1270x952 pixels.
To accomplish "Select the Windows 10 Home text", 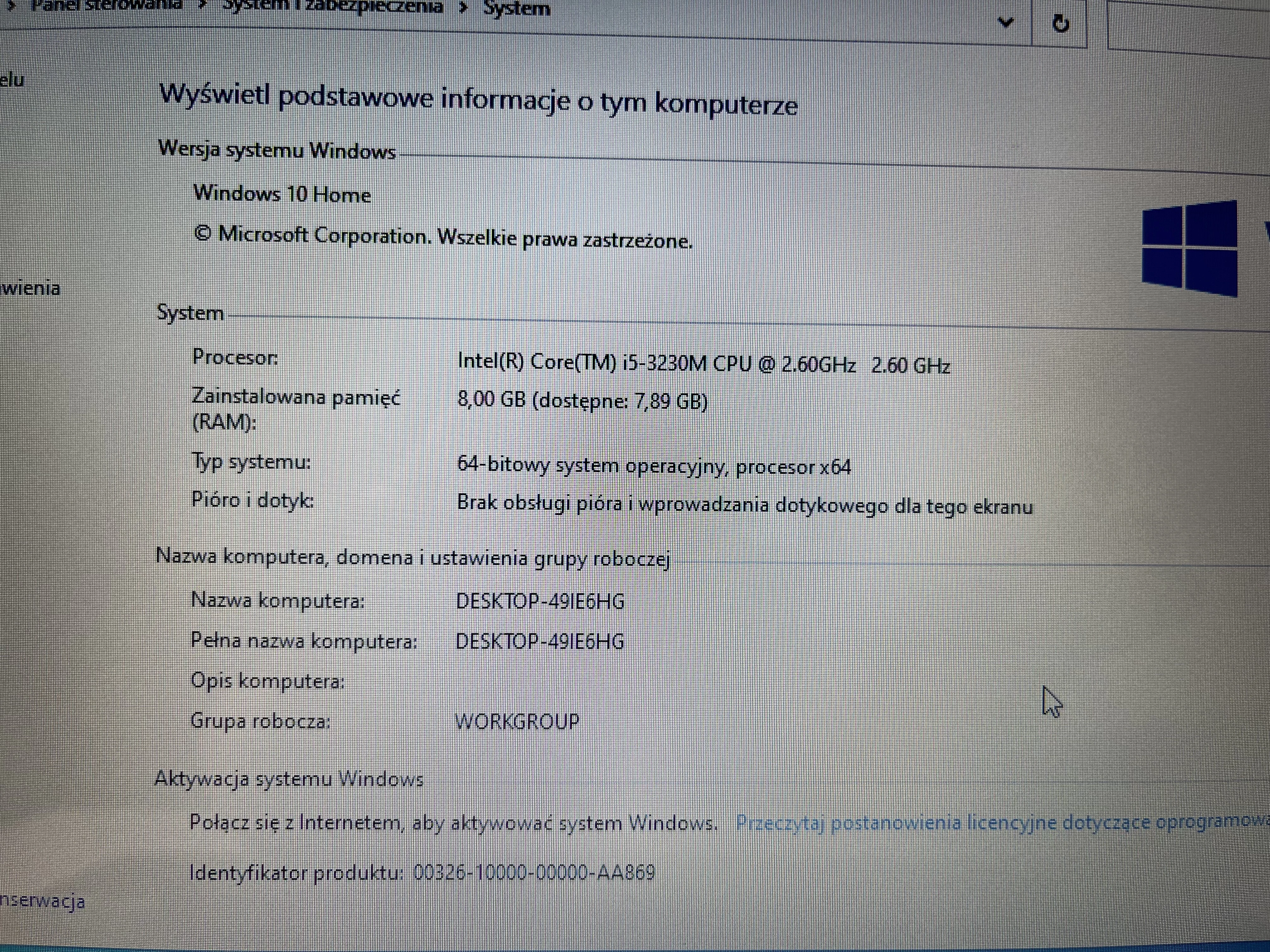I will pos(282,194).
